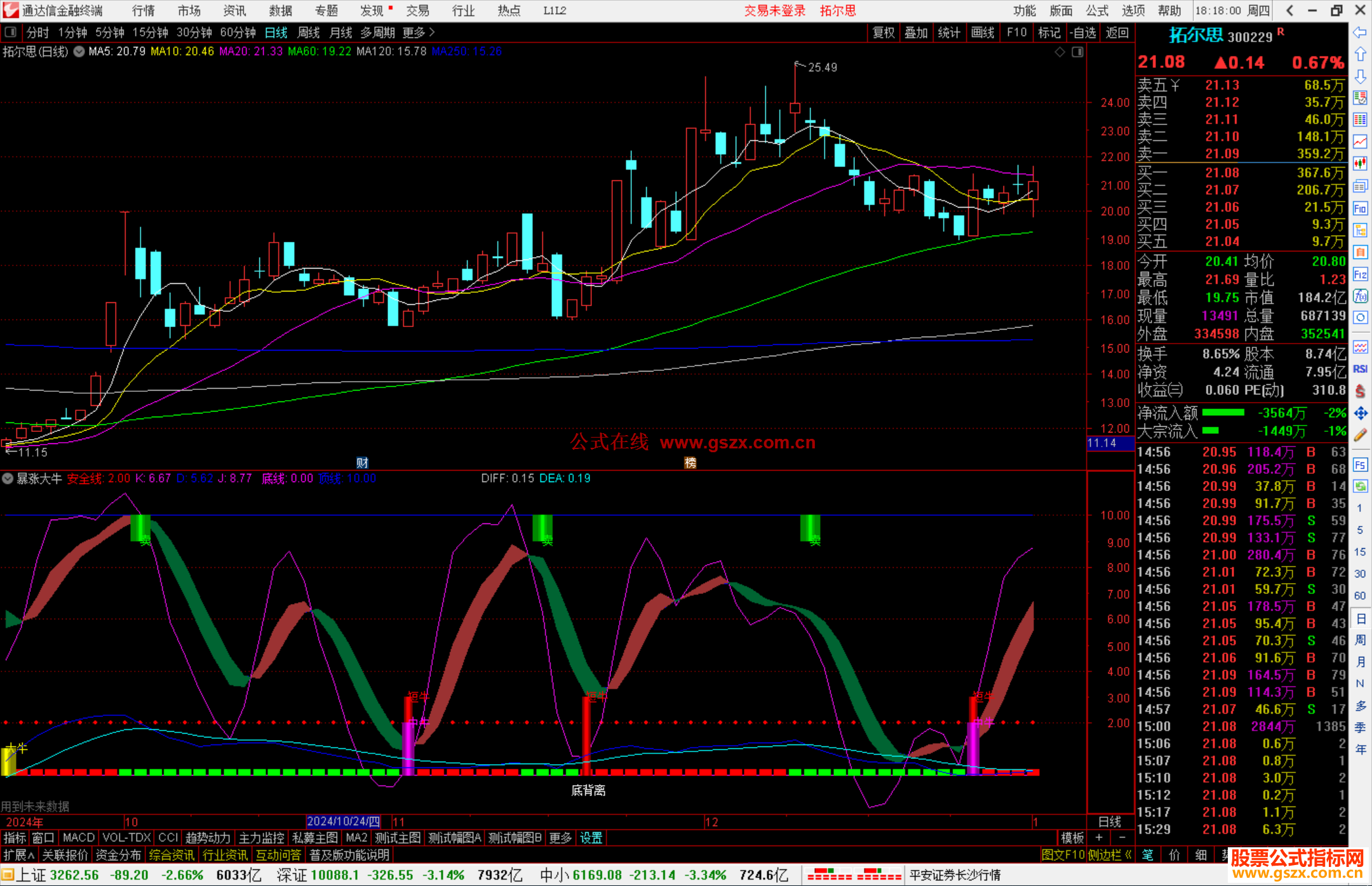Image resolution: width=1372 pixels, height=886 pixels.
Task: Click the diamond icon above main chart
Action: [1059, 52]
